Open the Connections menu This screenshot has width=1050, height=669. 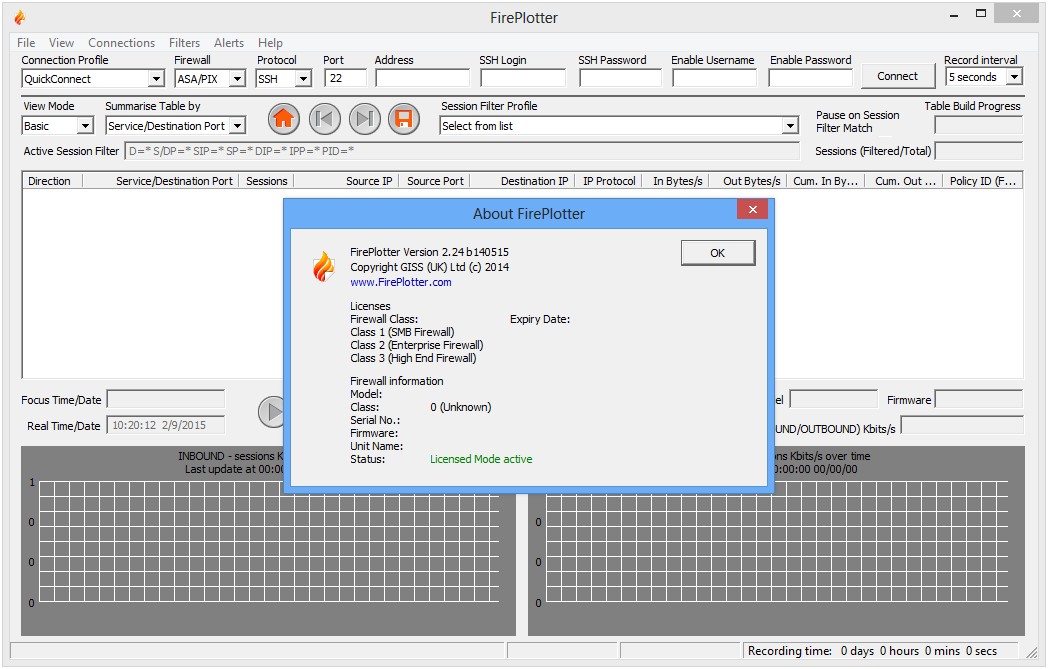click(121, 43)
